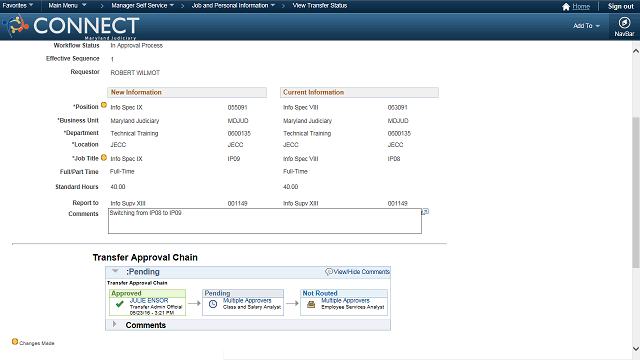Viewport: 640px width, 360px height.
Task: Open the JULIE ENSOR approver link
Action: point(149,300)
